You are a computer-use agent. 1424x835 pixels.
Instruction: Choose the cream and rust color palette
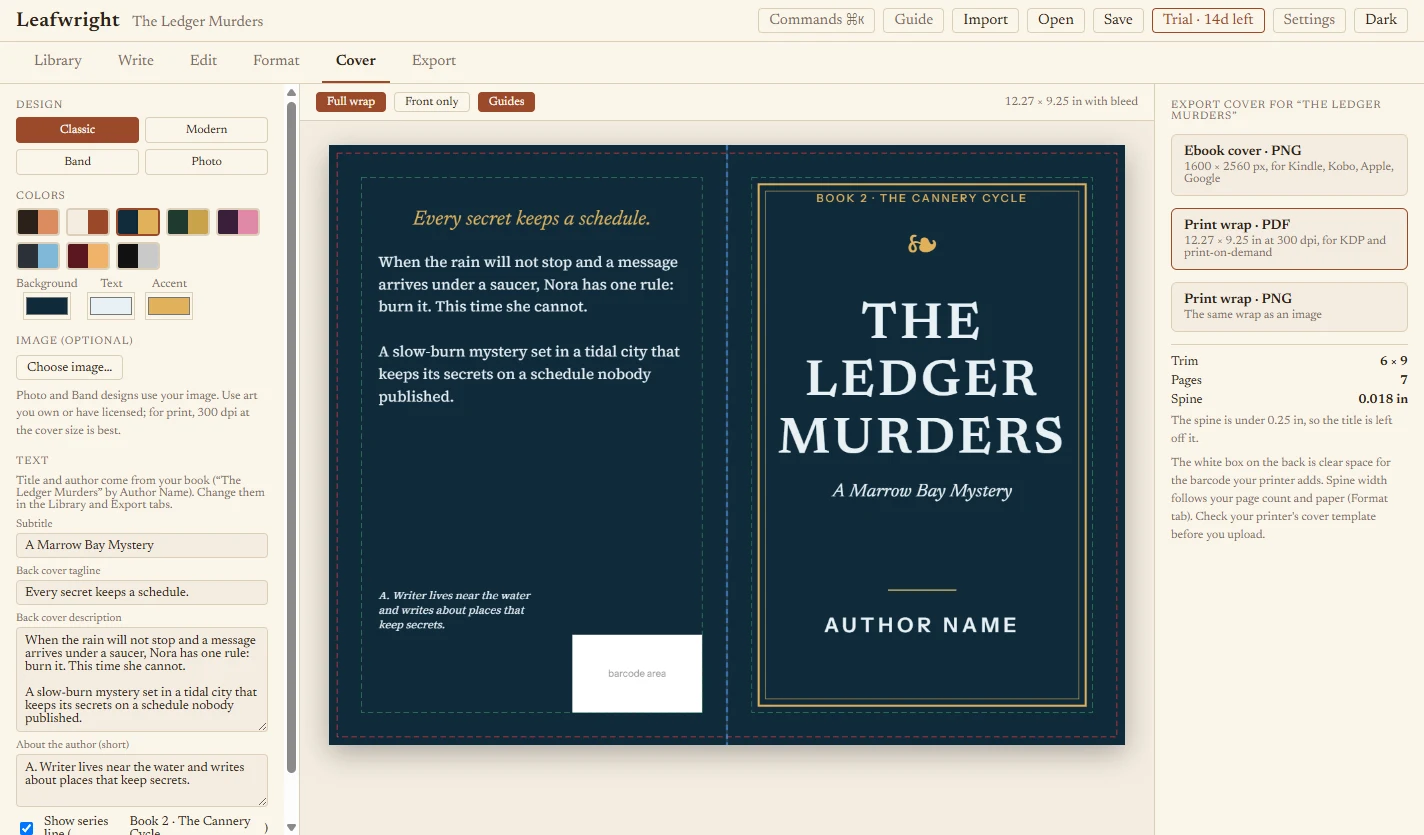(88, 222)
